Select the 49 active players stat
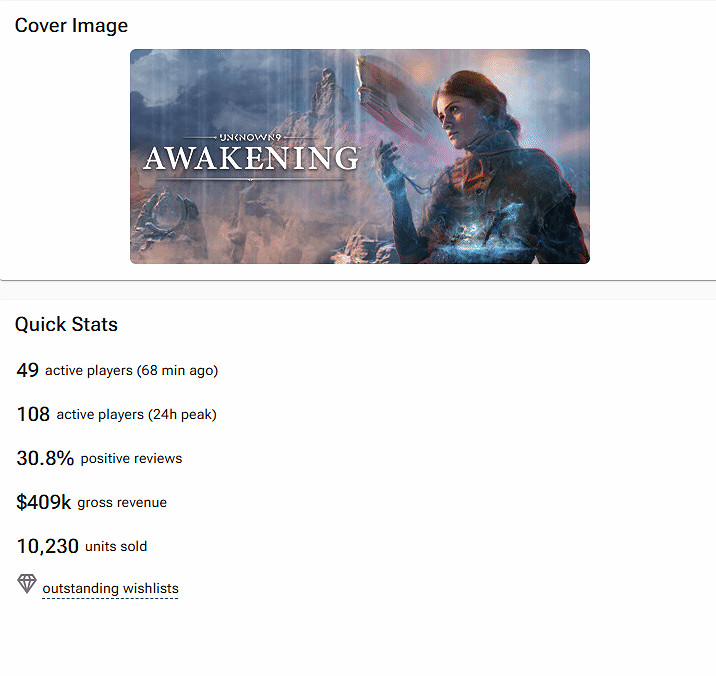Screen dimensions: 716x676 [x=117, y=370]
